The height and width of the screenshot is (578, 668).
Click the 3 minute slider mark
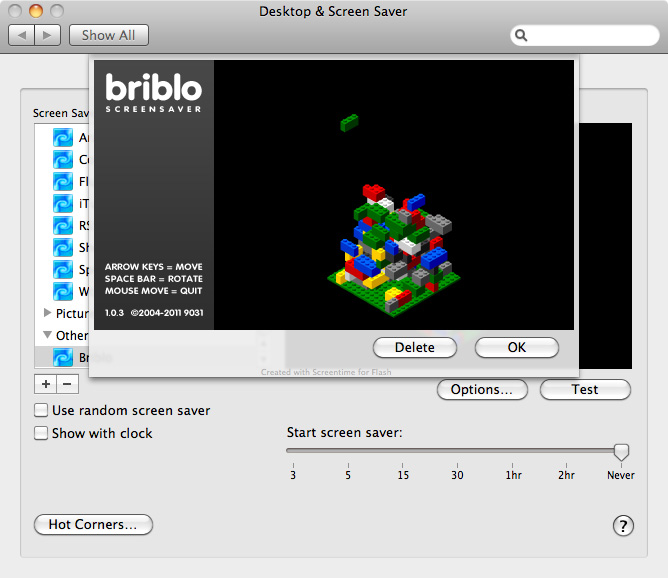[x=293, y=475]
